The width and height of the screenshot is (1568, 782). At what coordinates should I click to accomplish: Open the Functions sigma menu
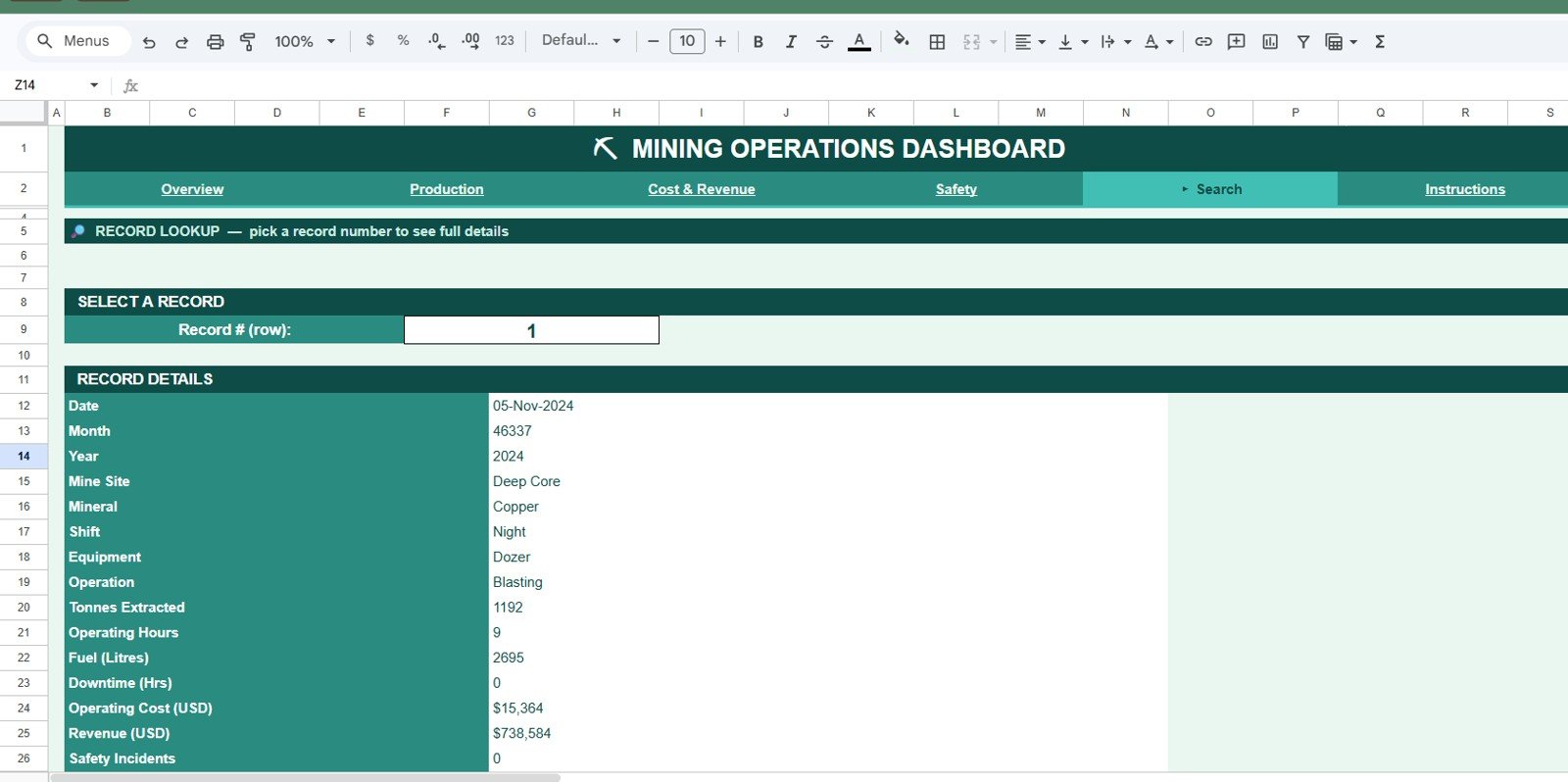click(1380, 41)
